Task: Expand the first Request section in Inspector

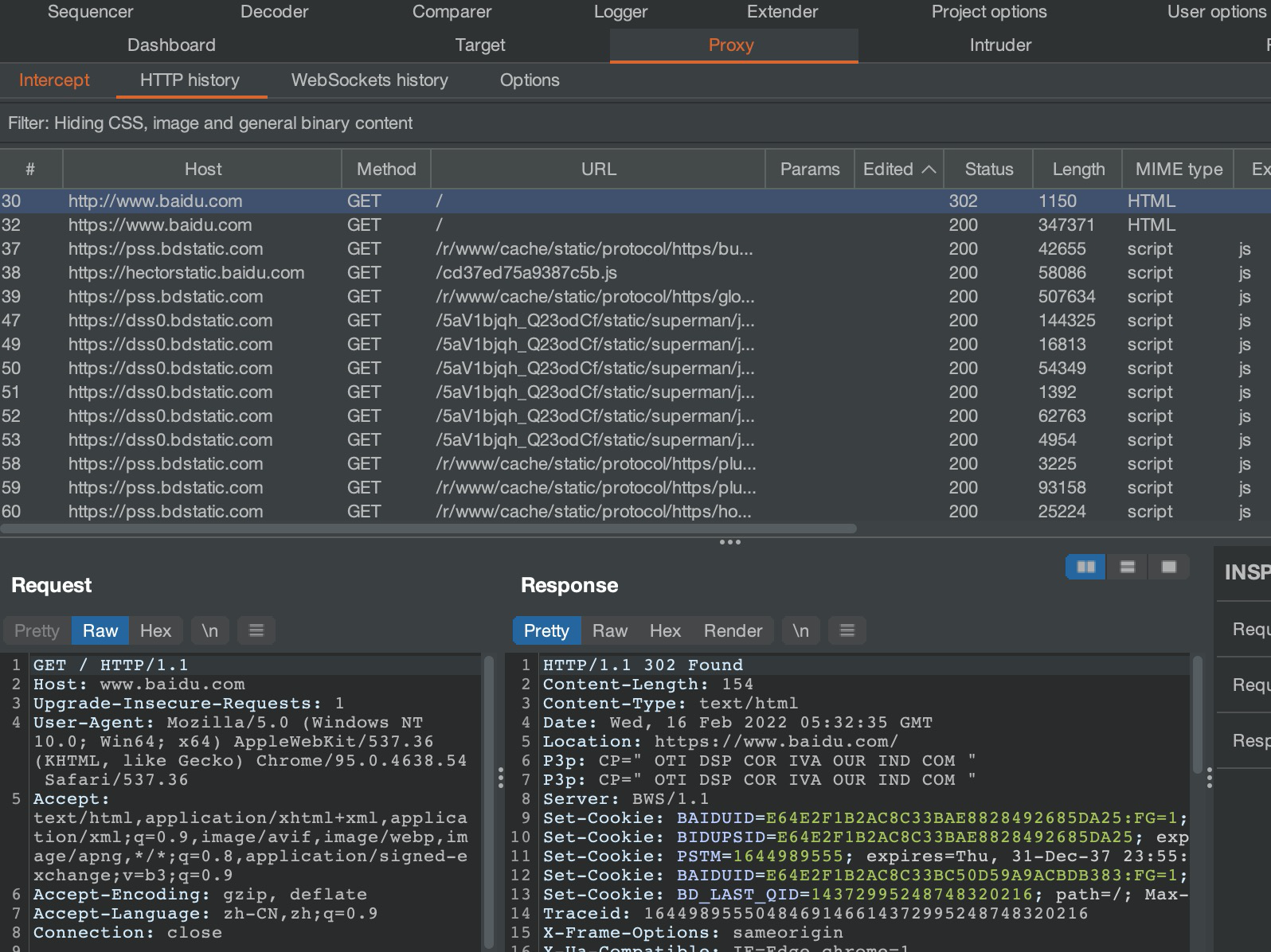Action: [1250, 629]
